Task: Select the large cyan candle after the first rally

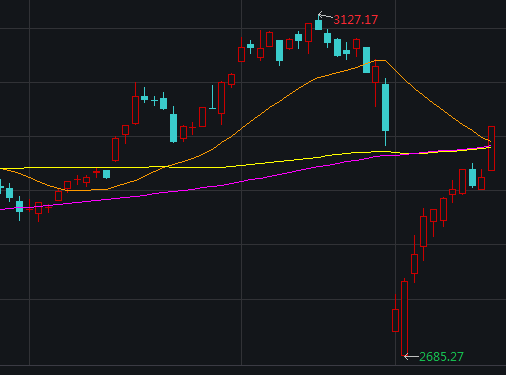Action: click(173, 128)
